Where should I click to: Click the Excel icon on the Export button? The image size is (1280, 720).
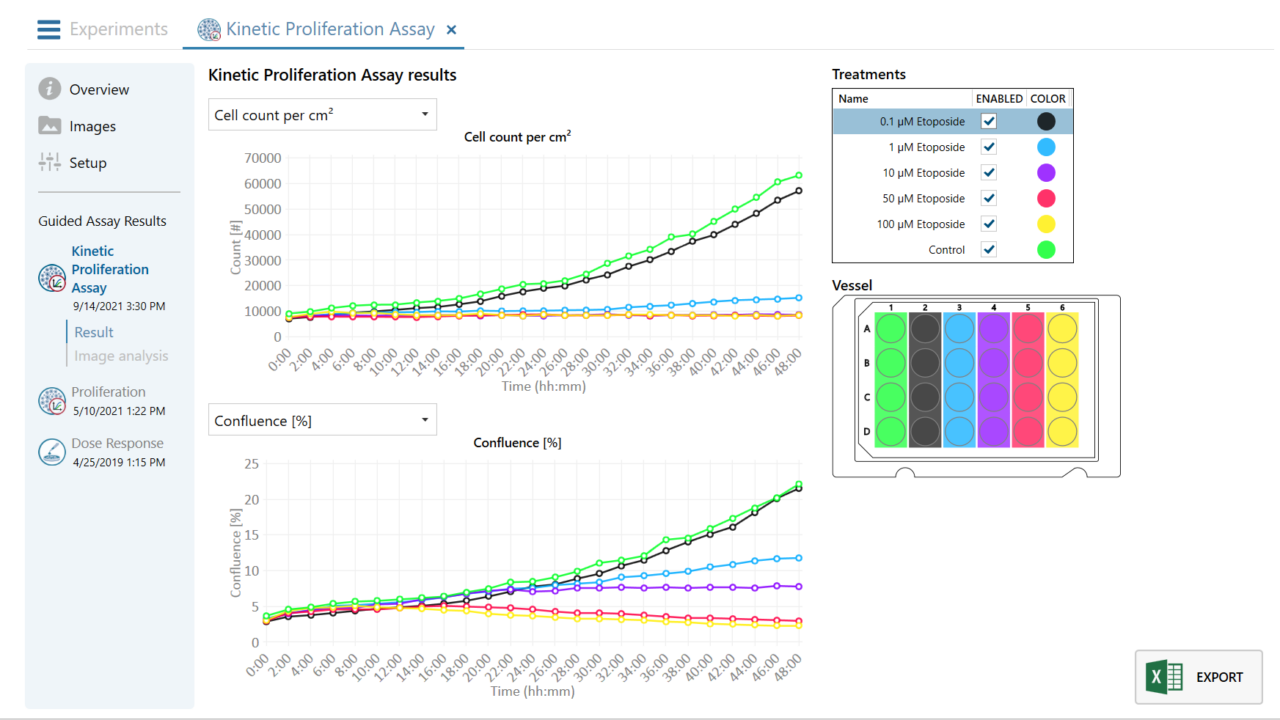point(1164,676)
